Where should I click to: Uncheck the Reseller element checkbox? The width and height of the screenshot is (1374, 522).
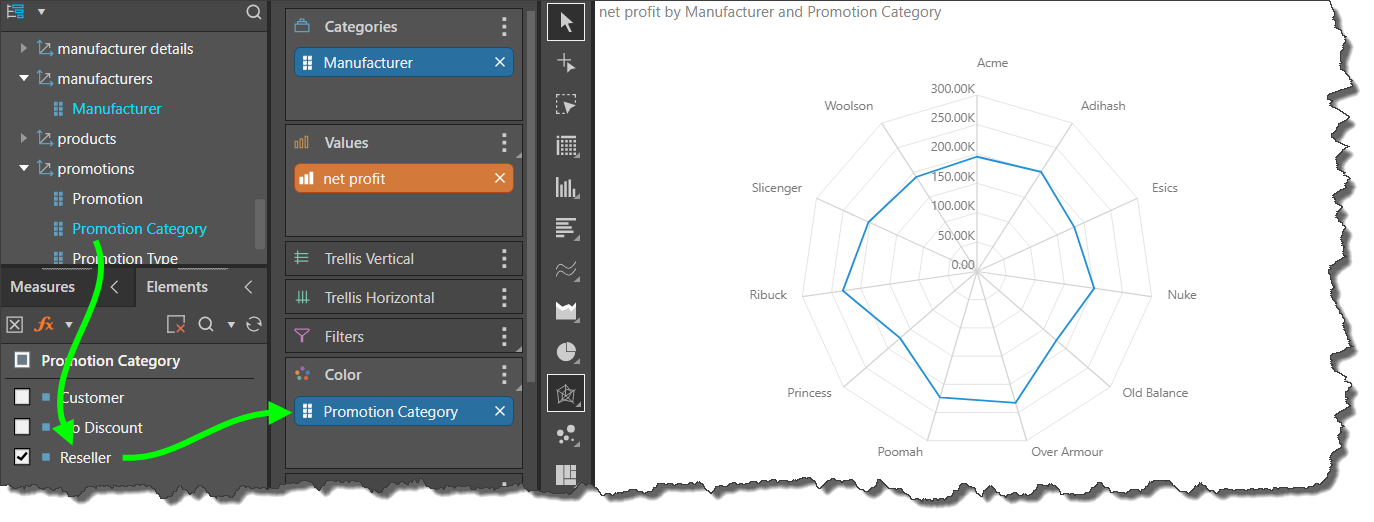point(22,457)
